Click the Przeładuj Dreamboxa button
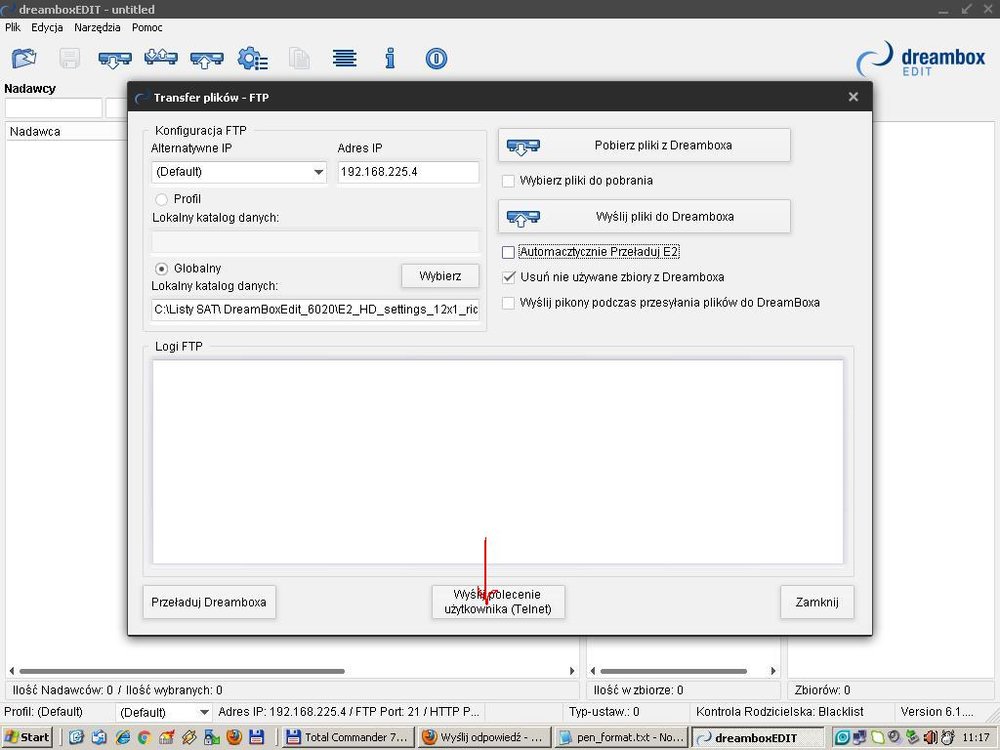The width and height of the screenshot is (1000, 750). point(209,602)
